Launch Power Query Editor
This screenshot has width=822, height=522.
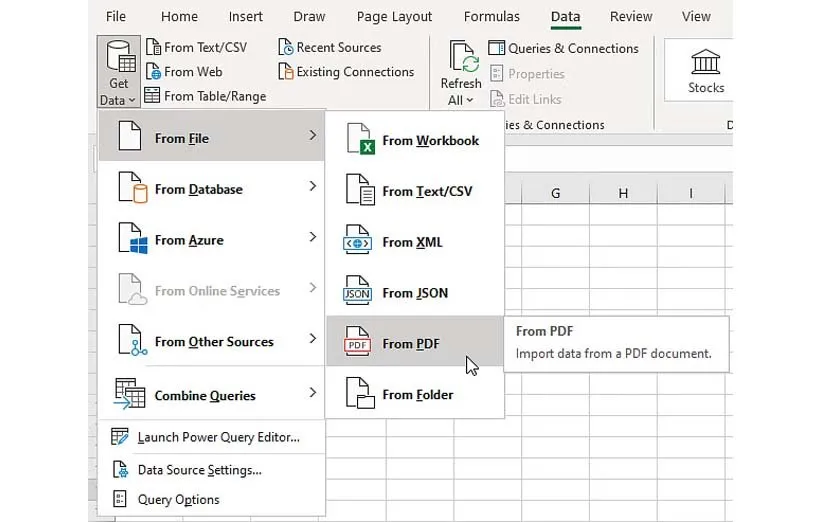218,437
